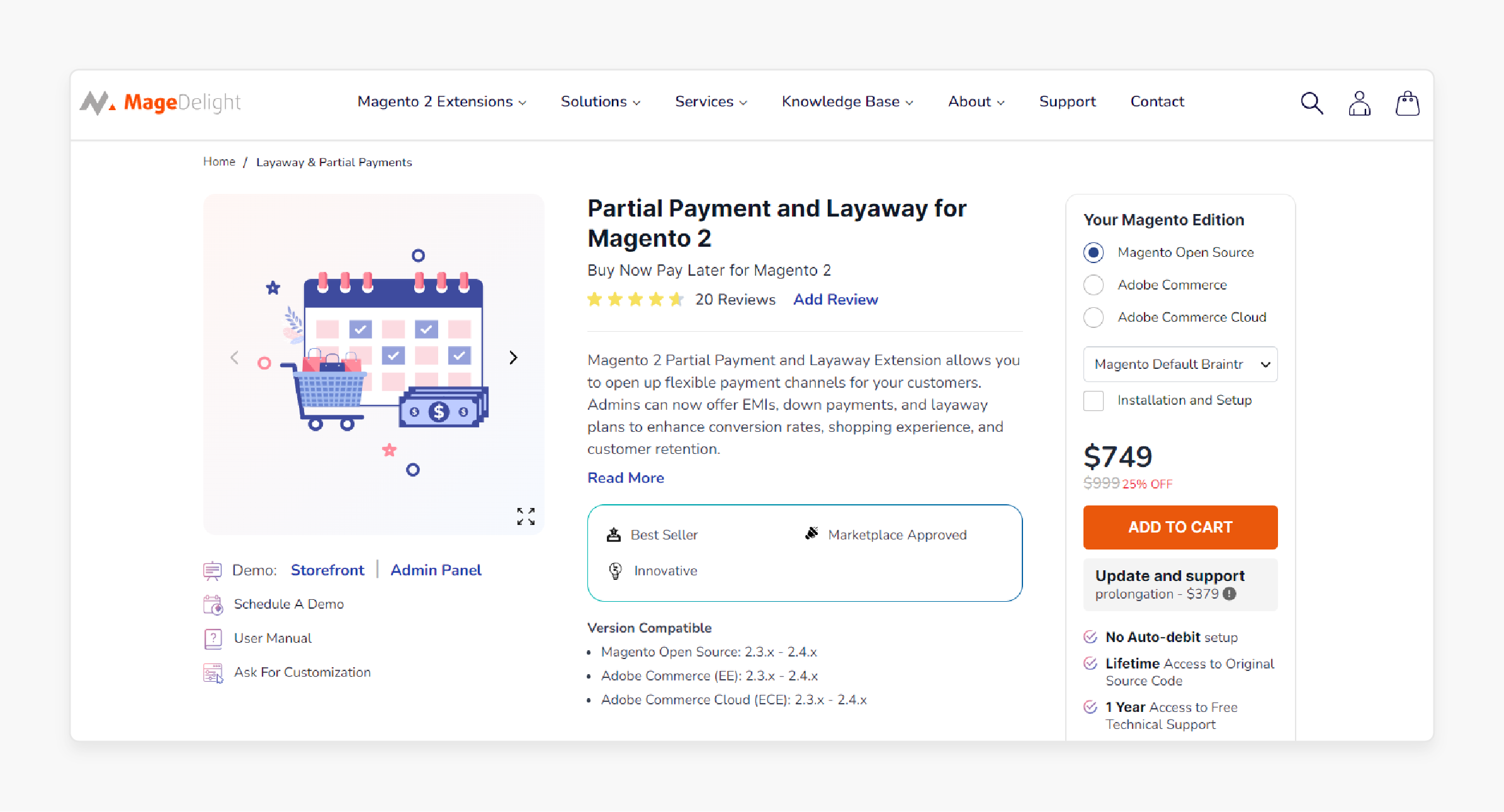Click Read More link
The width and height of the screenshot is (1504, 812).
625,478
